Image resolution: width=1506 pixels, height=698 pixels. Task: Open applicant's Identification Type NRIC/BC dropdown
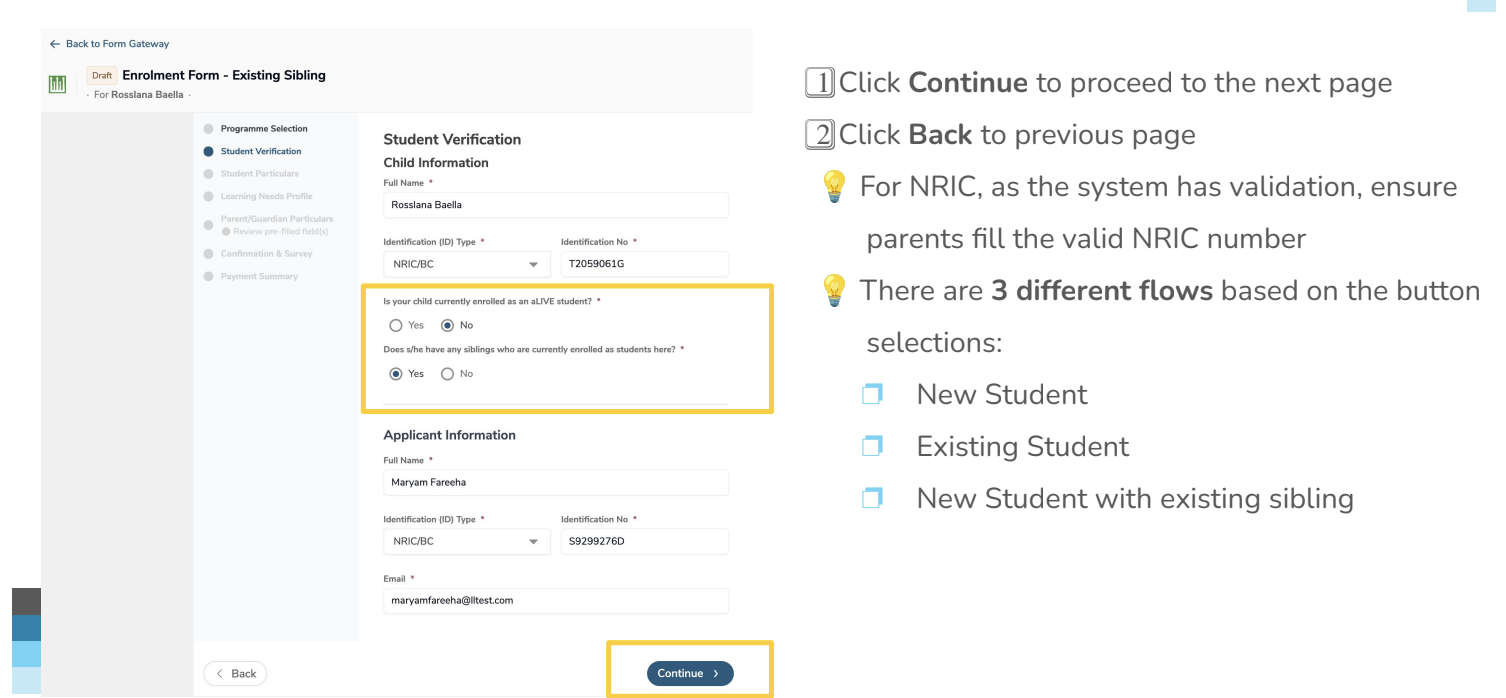tap(467, 541)
